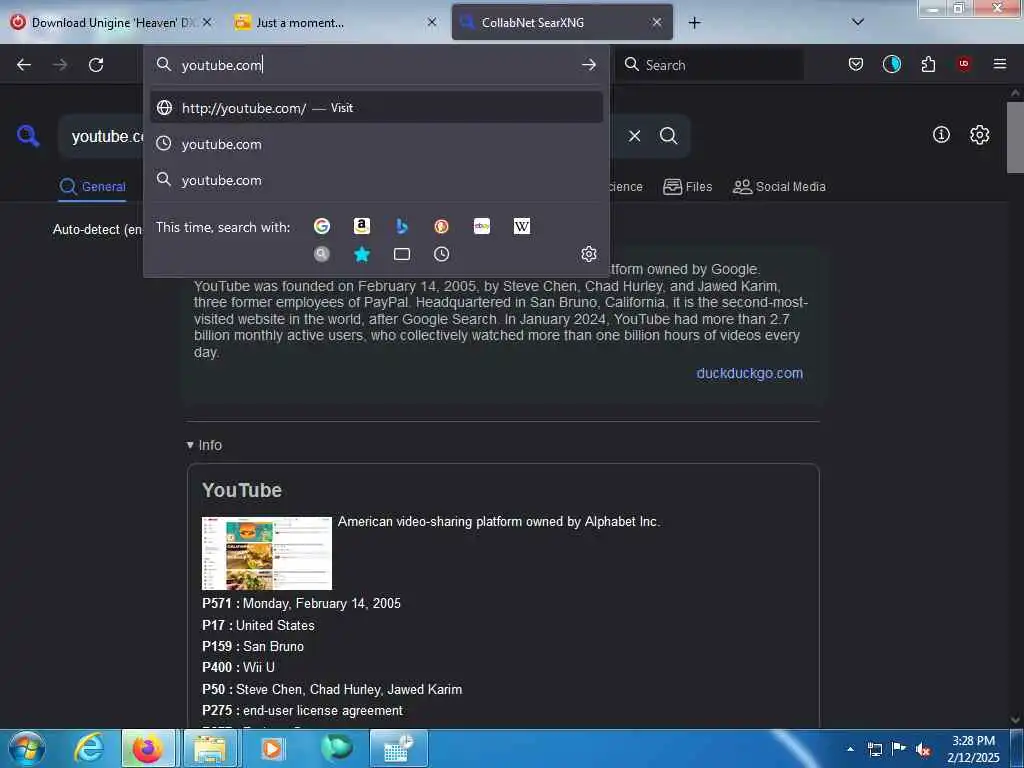Image resolution: width=1024 pixels, height=768 pixels.
Task: Click the SearXNG logo magnifier
Action: (28, 136)
